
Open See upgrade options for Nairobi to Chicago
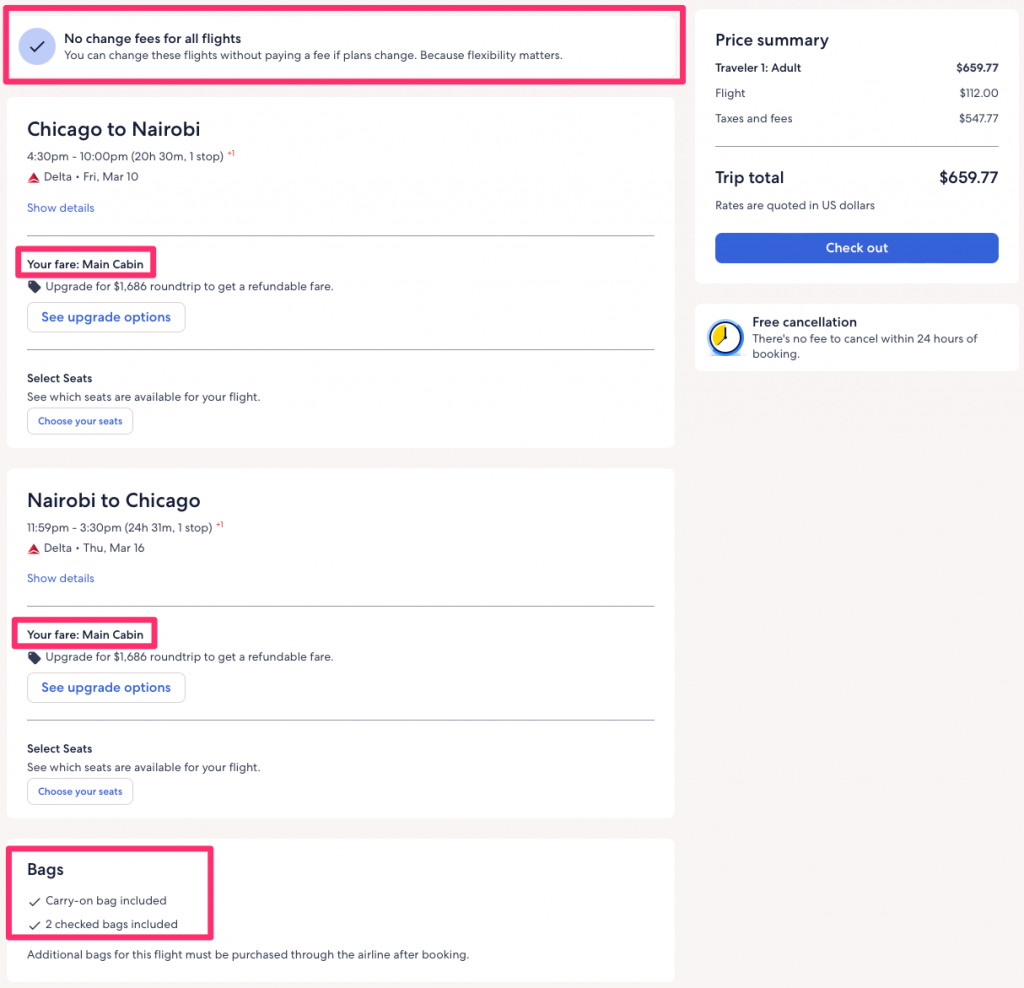click(106, 688)
